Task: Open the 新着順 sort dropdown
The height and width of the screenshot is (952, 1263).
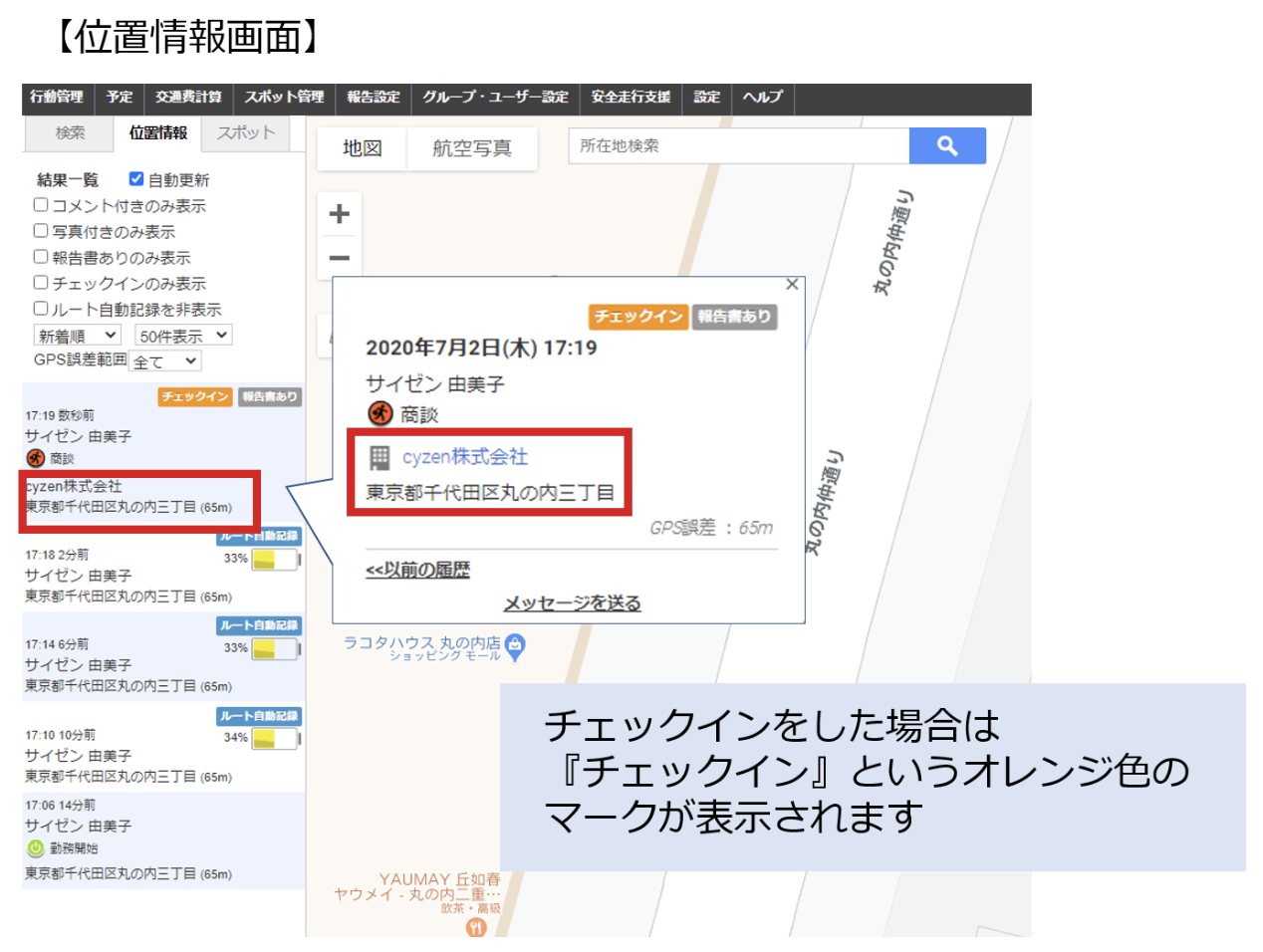Action: [78, 336]
